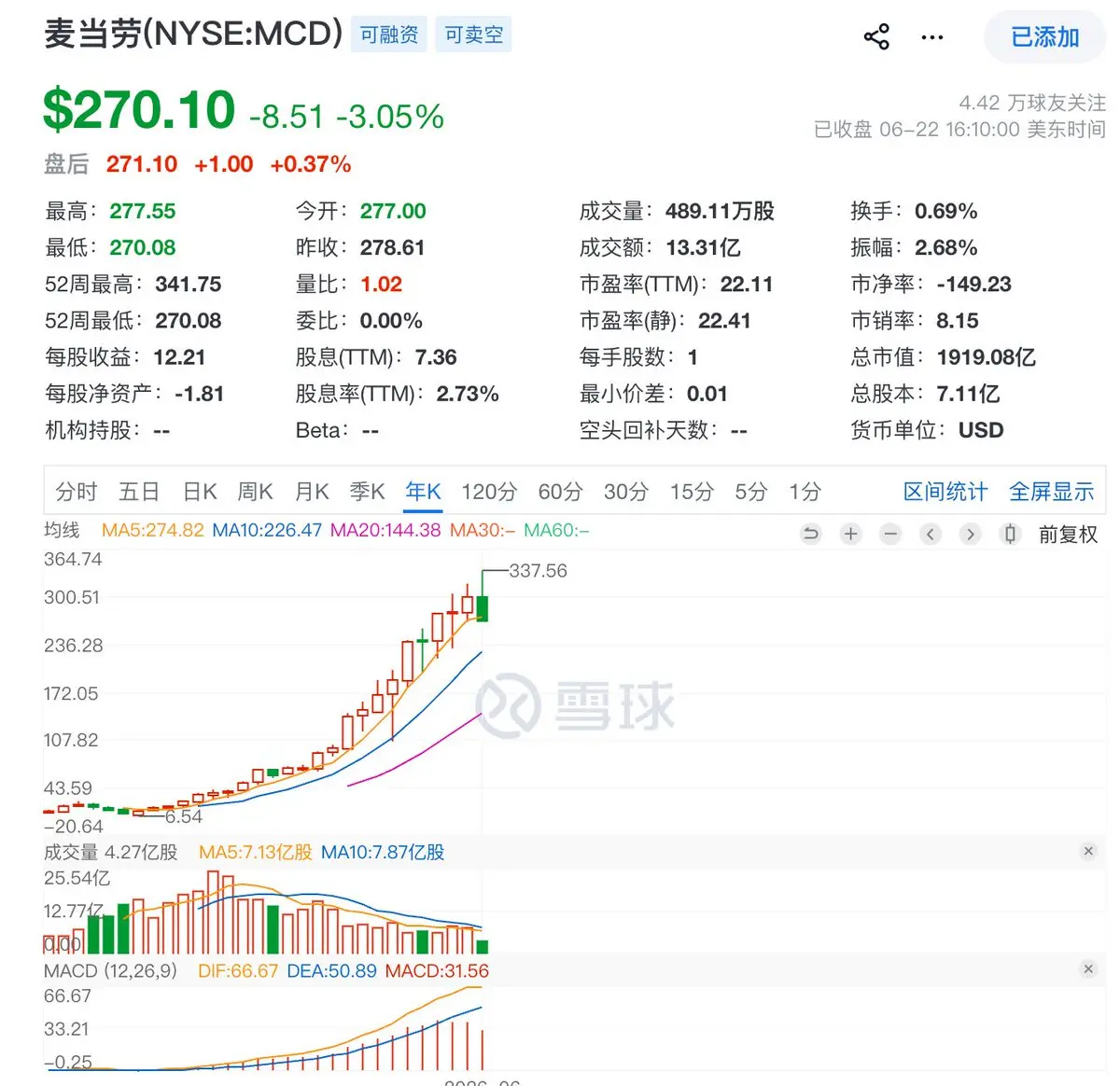1120x1086 pixels.
Task: Click the 每股收益 12.21 value
Action: point(179,356)
